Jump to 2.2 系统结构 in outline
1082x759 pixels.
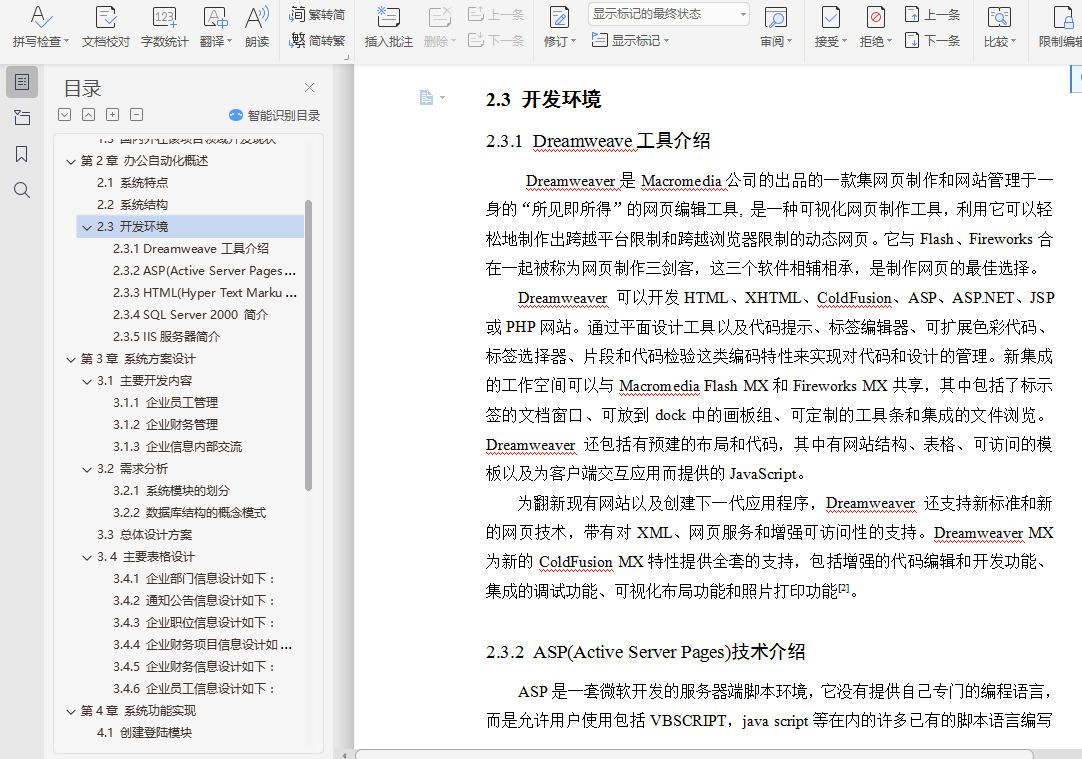[132, 205]
